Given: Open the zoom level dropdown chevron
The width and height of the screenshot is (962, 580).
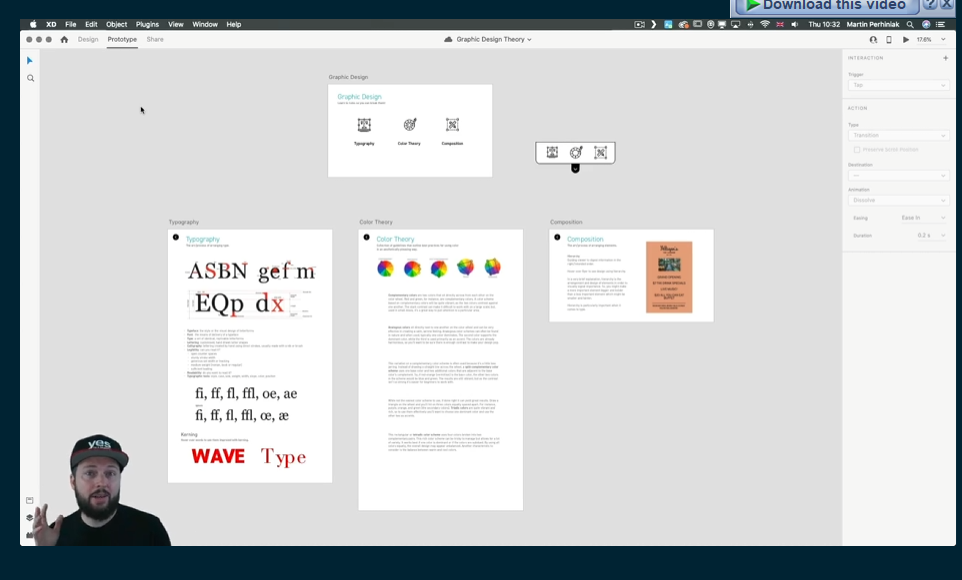Looking at the screenshot, I should pos(943,39).
